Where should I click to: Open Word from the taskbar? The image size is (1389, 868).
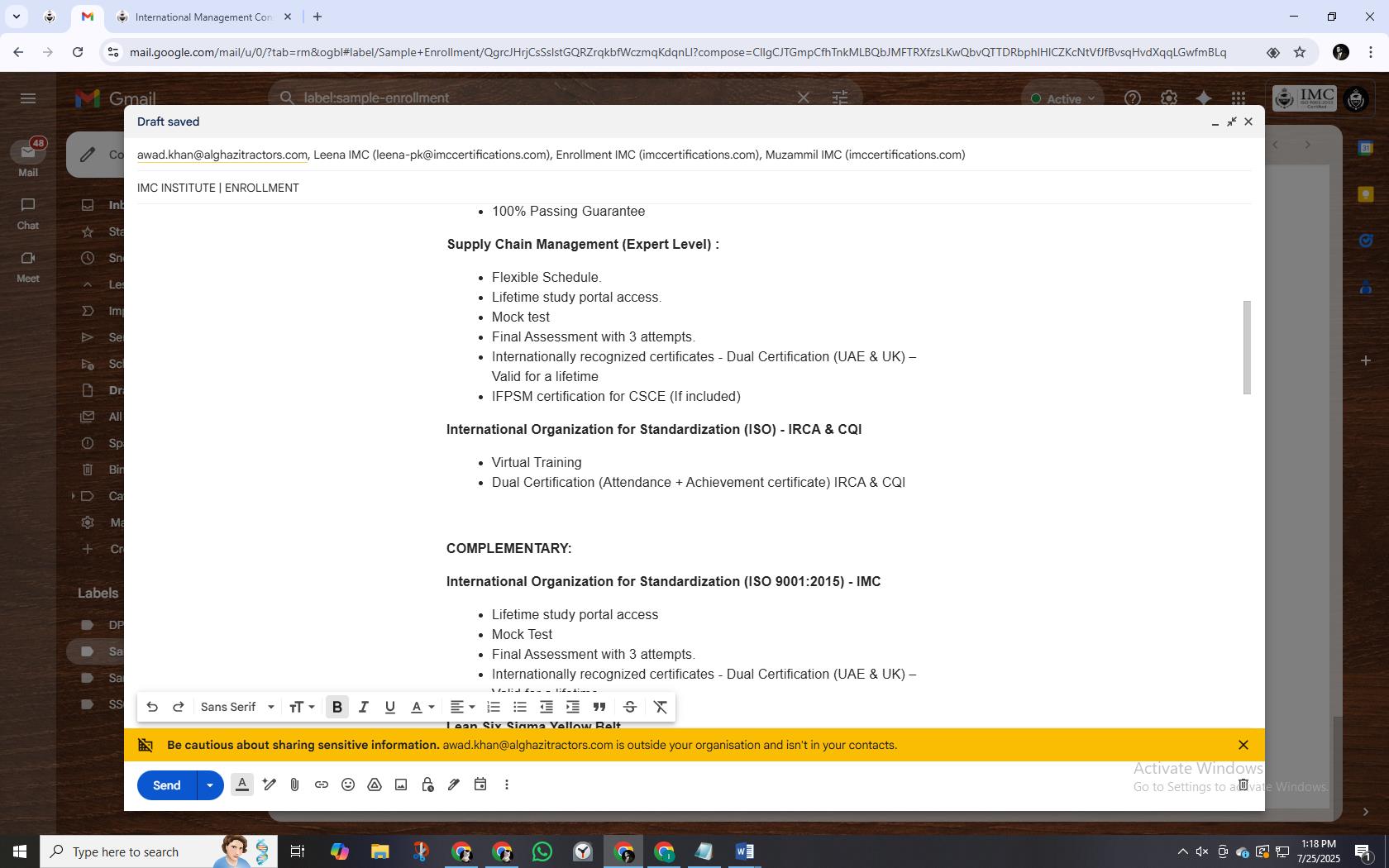(745, 851)
